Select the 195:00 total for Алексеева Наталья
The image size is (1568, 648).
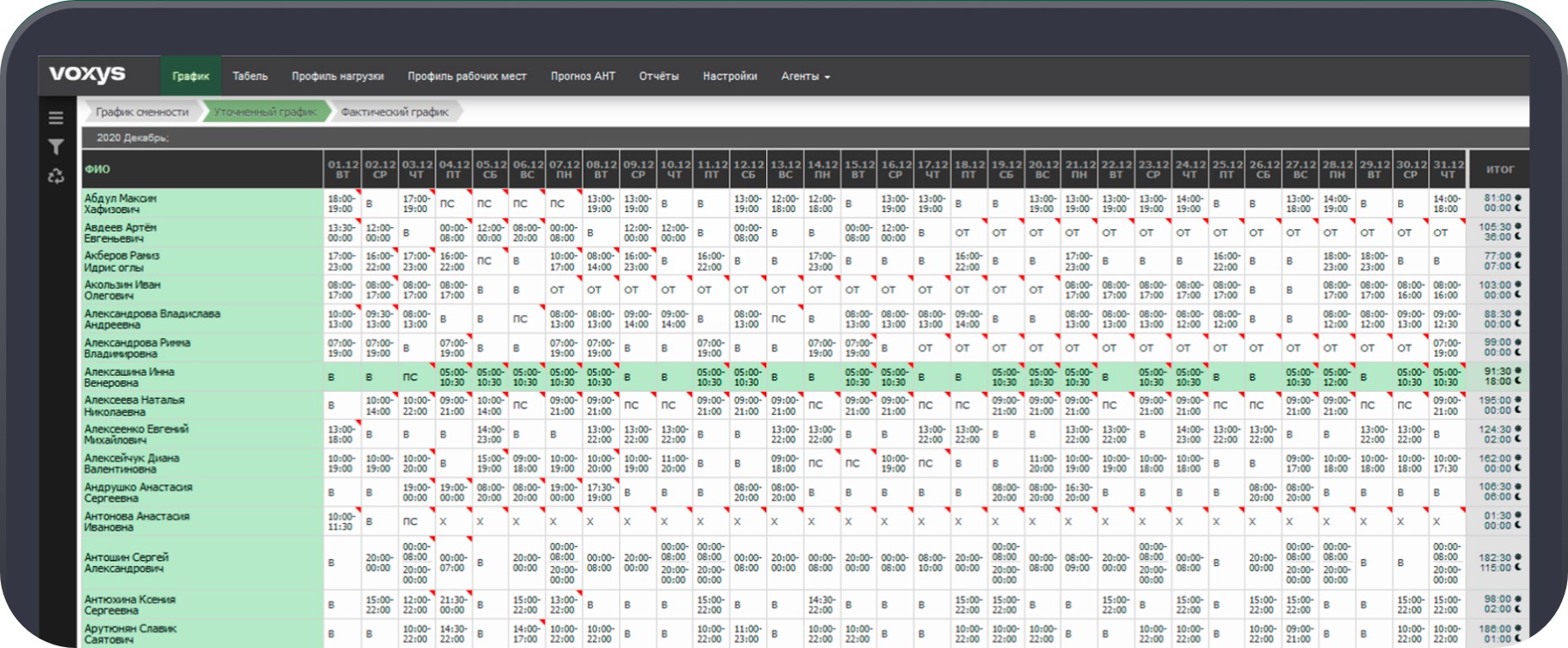pyautogui.click(x=1495, y=400)
